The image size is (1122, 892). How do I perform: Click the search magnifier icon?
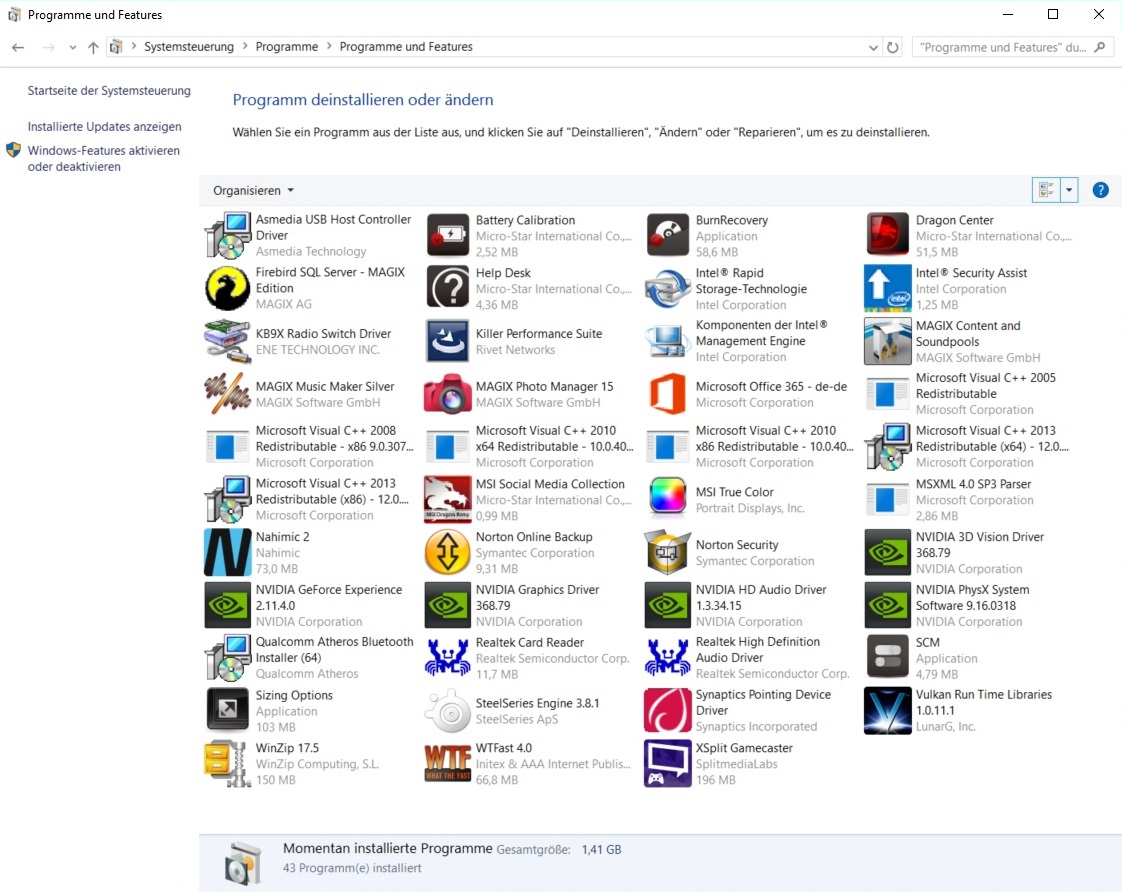point(1100,47)
